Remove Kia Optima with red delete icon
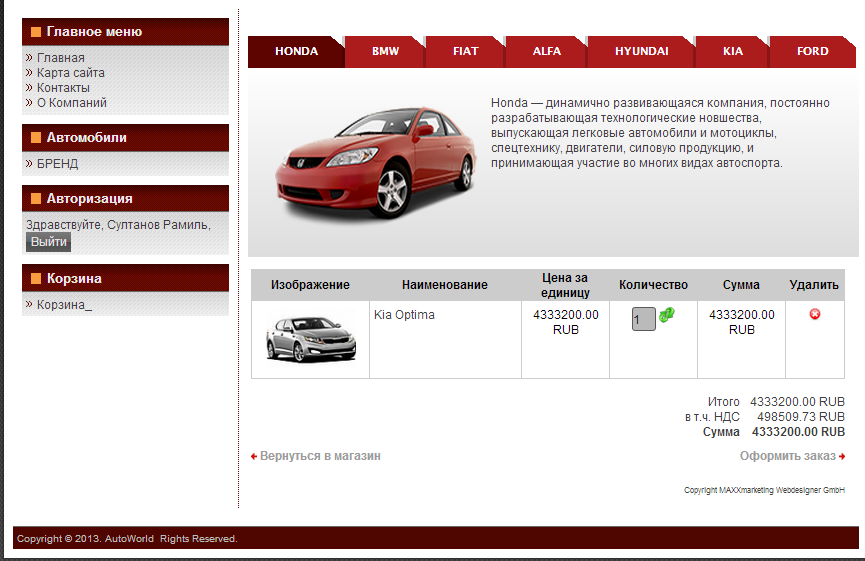The height and width of the screenshot is (561, 865). pyautogui.click(x=815, y=314)
